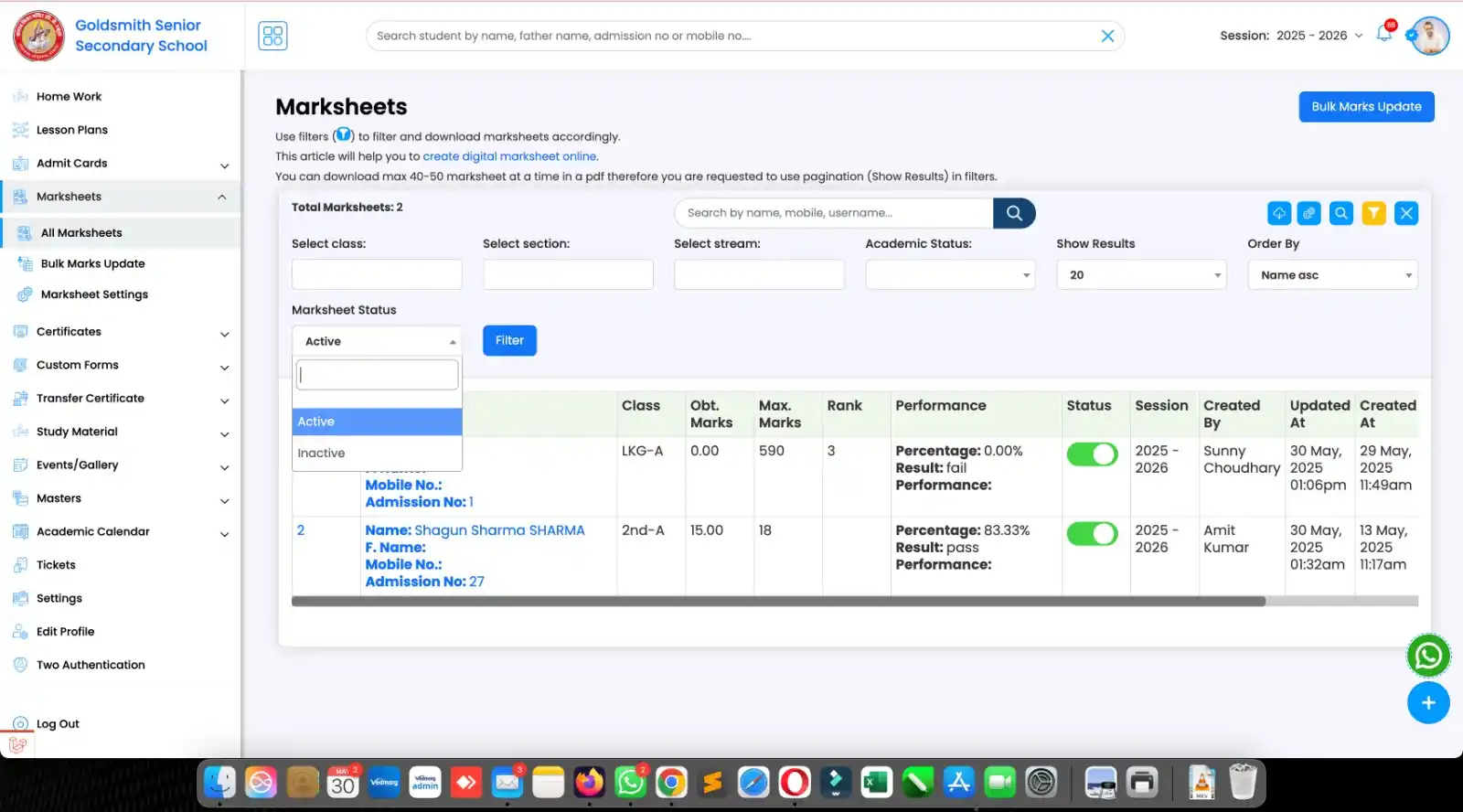1463x812 pixels.
Task: Open Academic Status dropdown
Action: pos(950,274)
